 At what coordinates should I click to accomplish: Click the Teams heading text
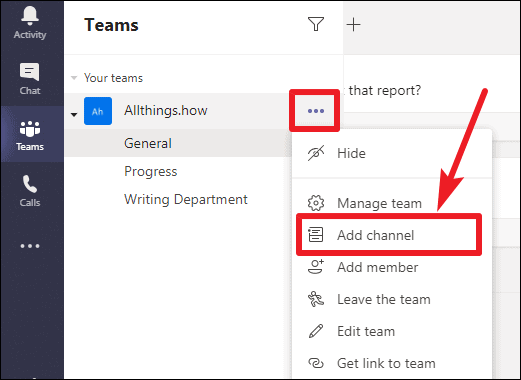pos(111,25)
